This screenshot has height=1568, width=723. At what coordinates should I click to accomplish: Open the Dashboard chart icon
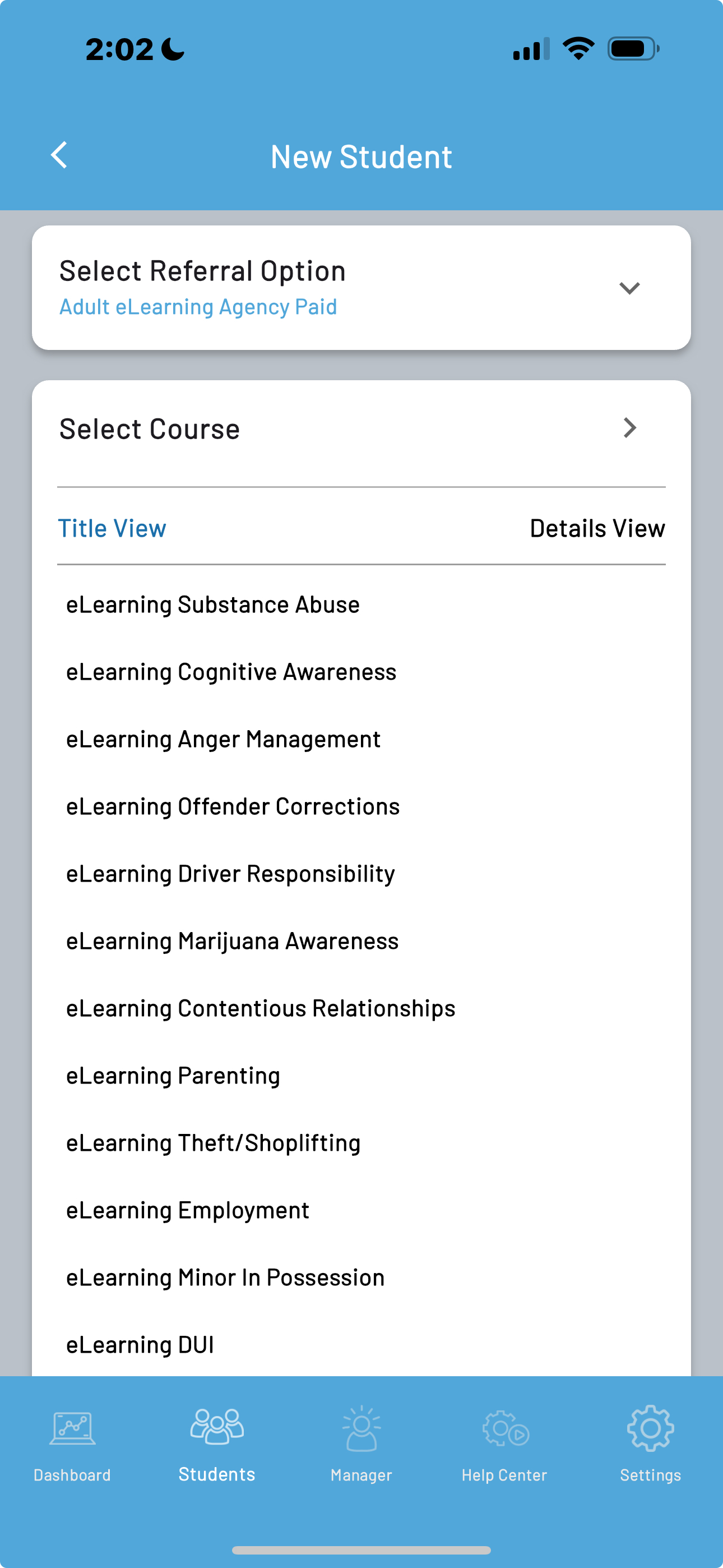coord(72,1427)
